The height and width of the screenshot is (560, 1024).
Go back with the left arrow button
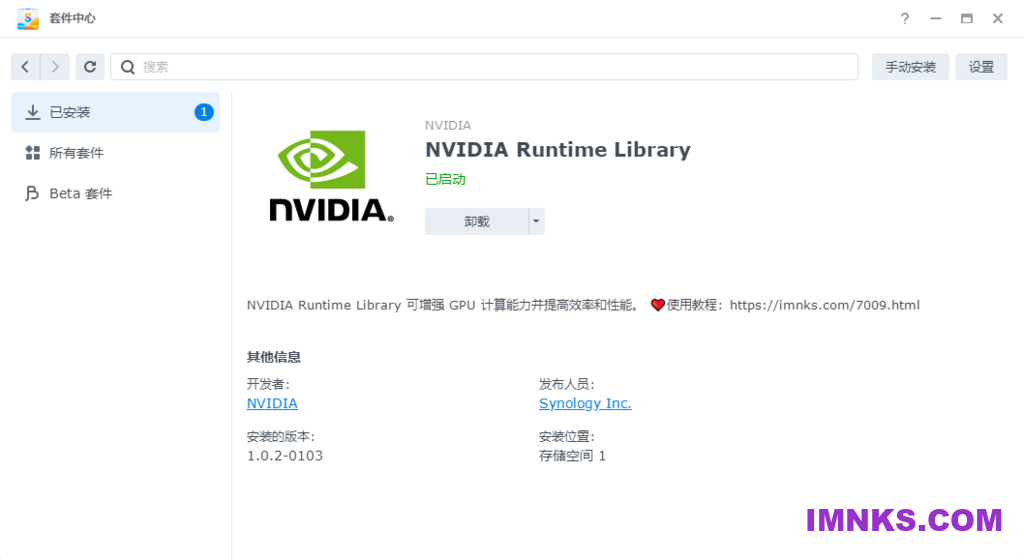coord(25,67)
